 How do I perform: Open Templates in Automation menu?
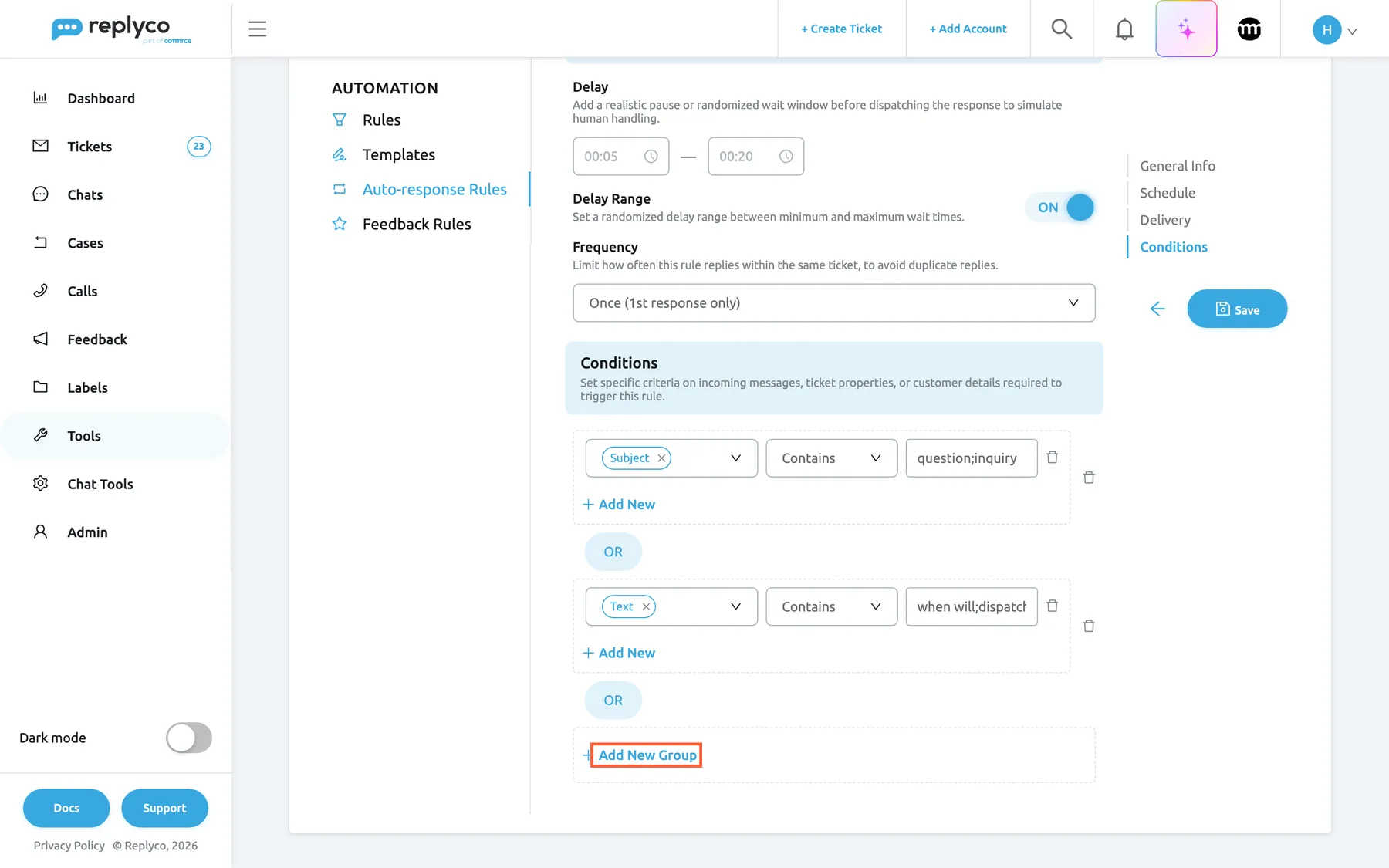coord(398,154)
